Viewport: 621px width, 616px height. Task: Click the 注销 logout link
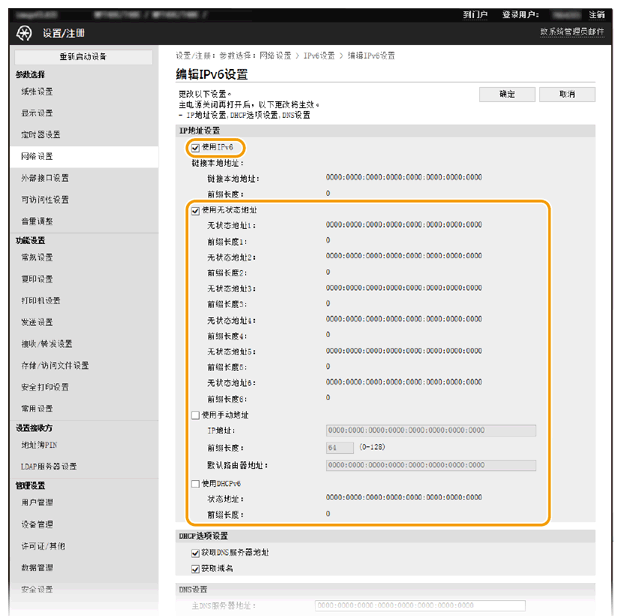(x=597, y=15)
